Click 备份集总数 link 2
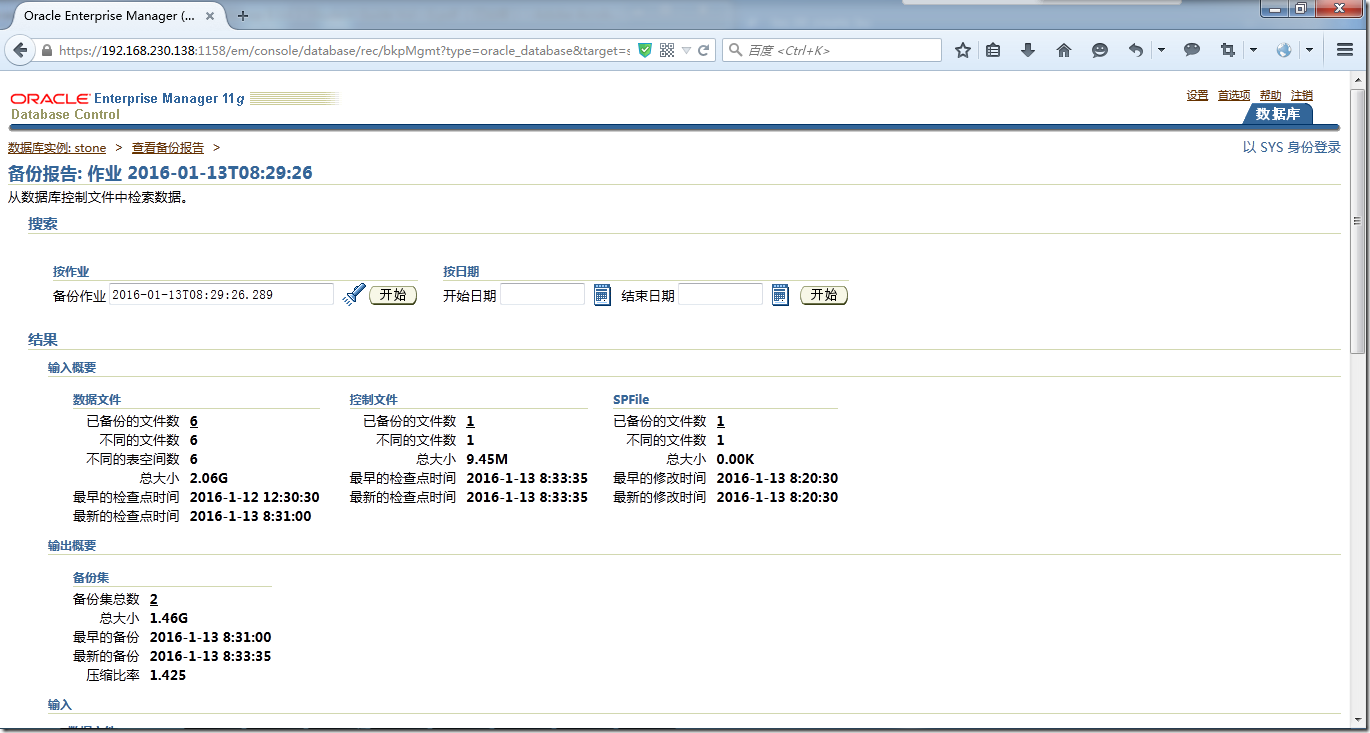 (154, 599)
